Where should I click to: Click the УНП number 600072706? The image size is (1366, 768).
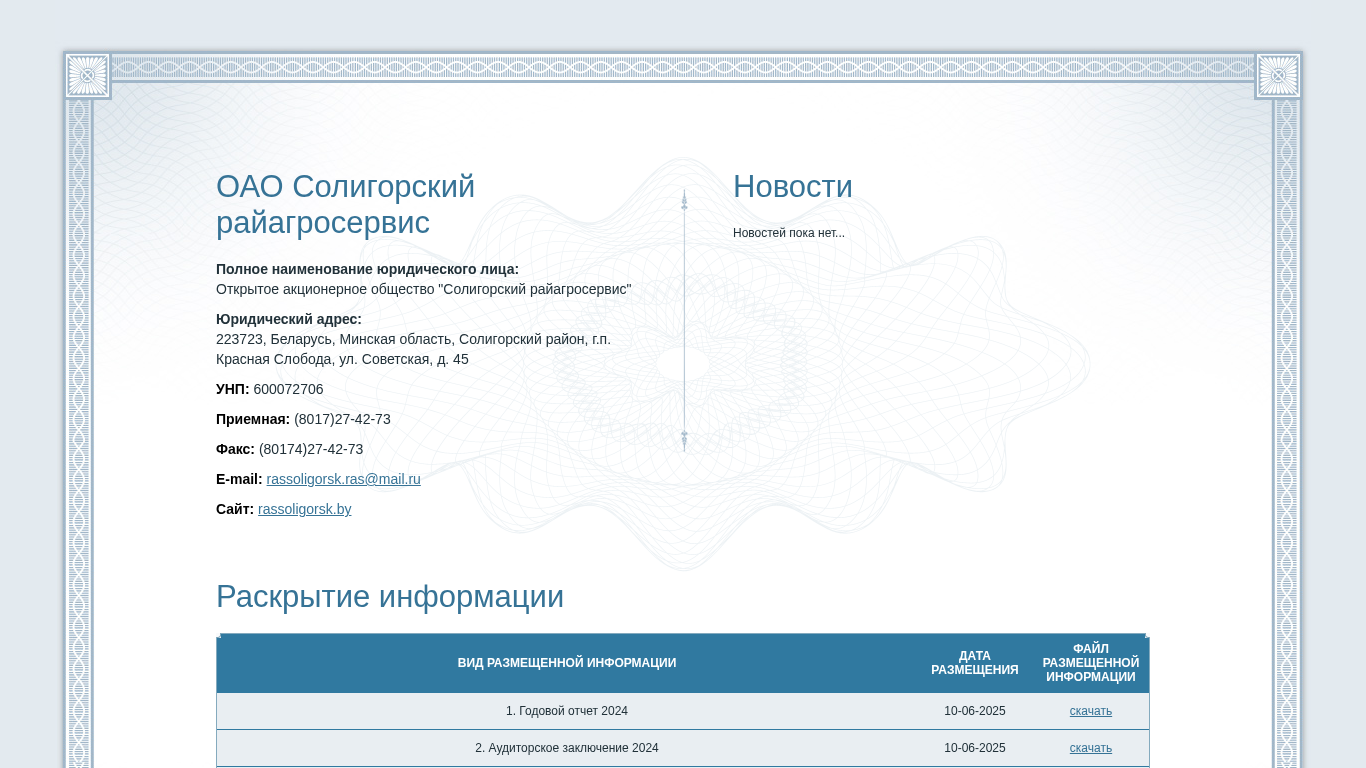288,389
